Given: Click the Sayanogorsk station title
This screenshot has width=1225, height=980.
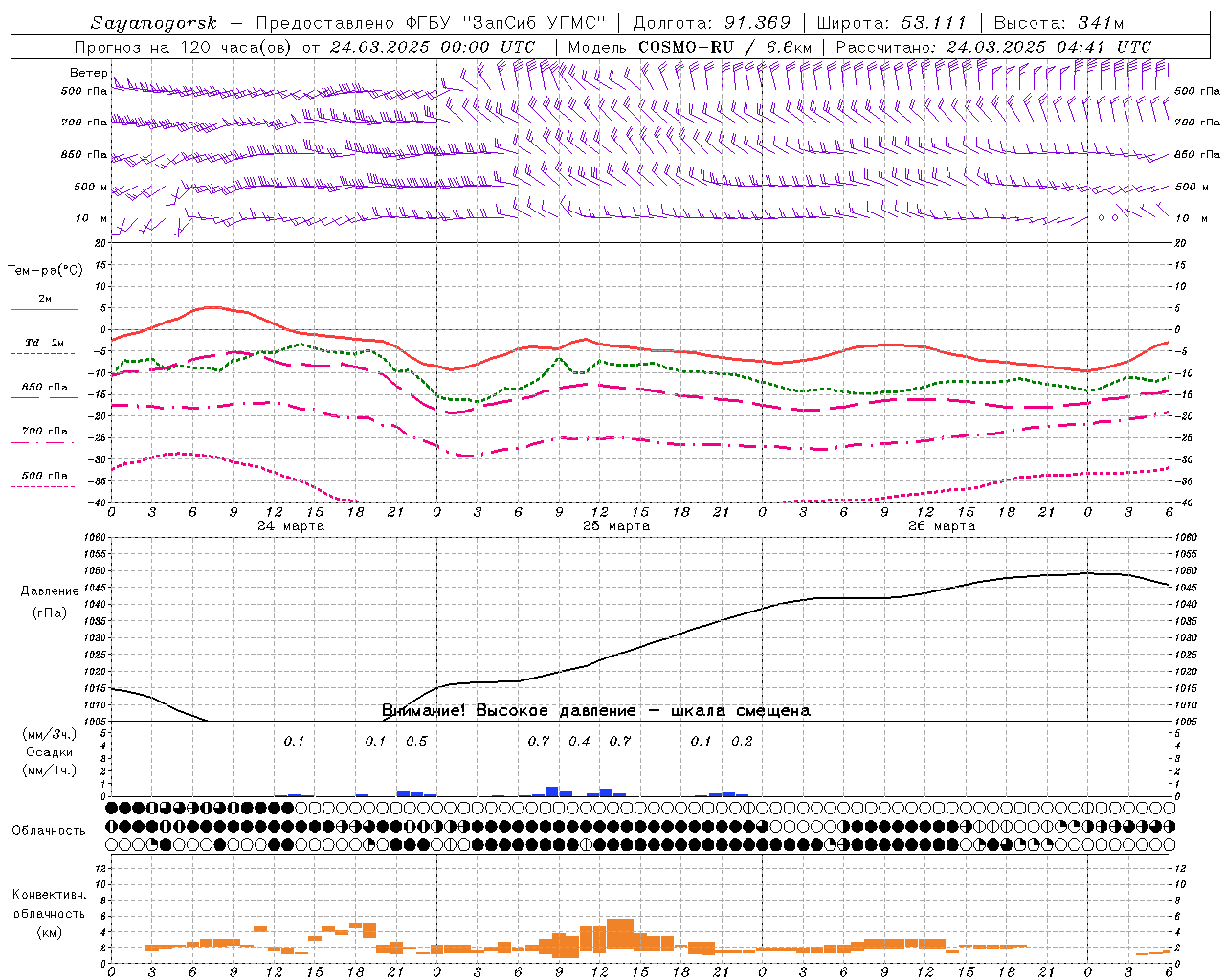Looking at the screenshot, I should 154,23.
